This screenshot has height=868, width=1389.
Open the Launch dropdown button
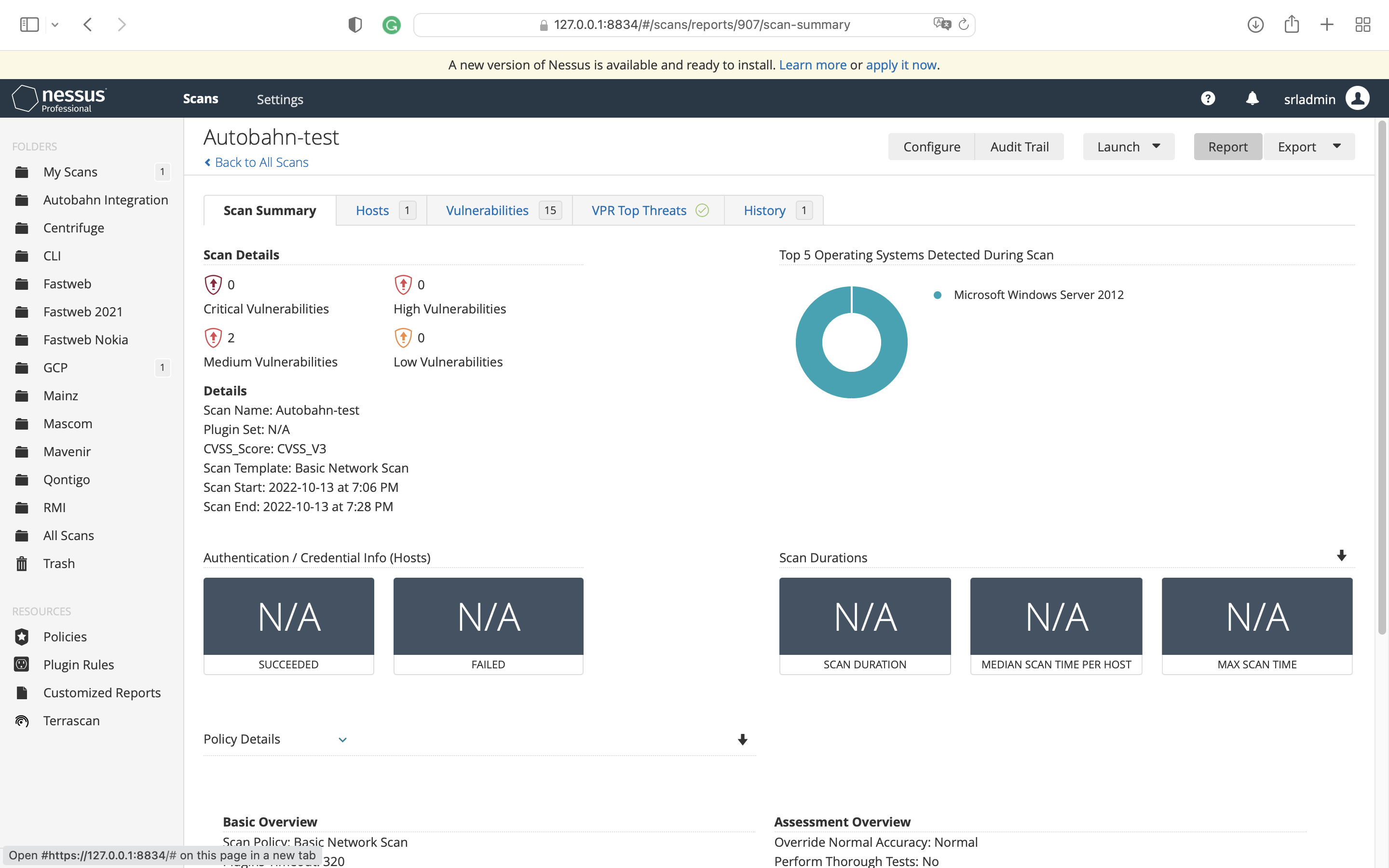click(1129, 147)
